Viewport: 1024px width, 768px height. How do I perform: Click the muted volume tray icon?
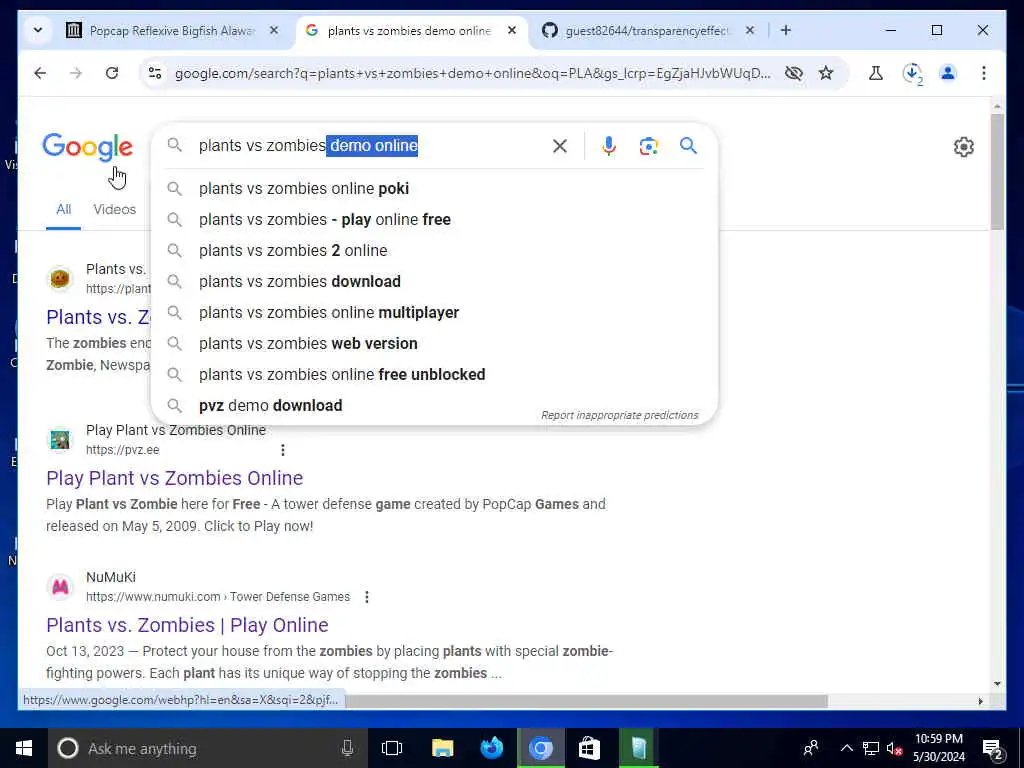(x=894, y=748)
